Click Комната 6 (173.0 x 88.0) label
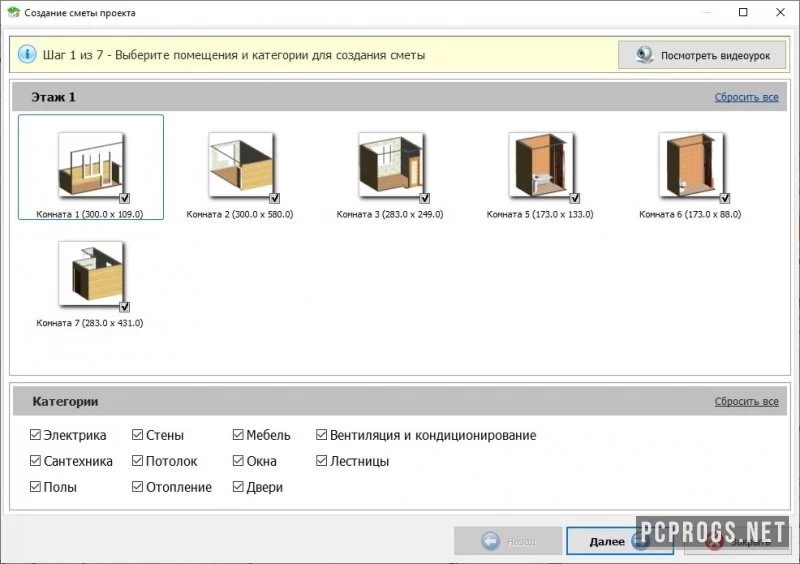The width and height of the screenshot is (800, 564). (690, 214)
